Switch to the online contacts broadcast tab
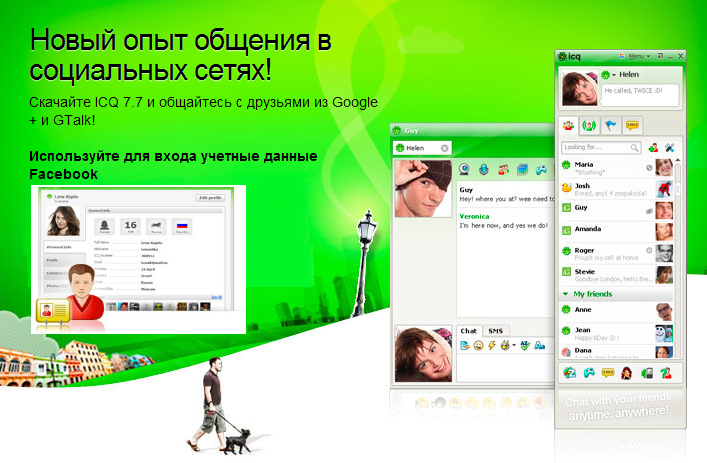 (x=589, y=126)
